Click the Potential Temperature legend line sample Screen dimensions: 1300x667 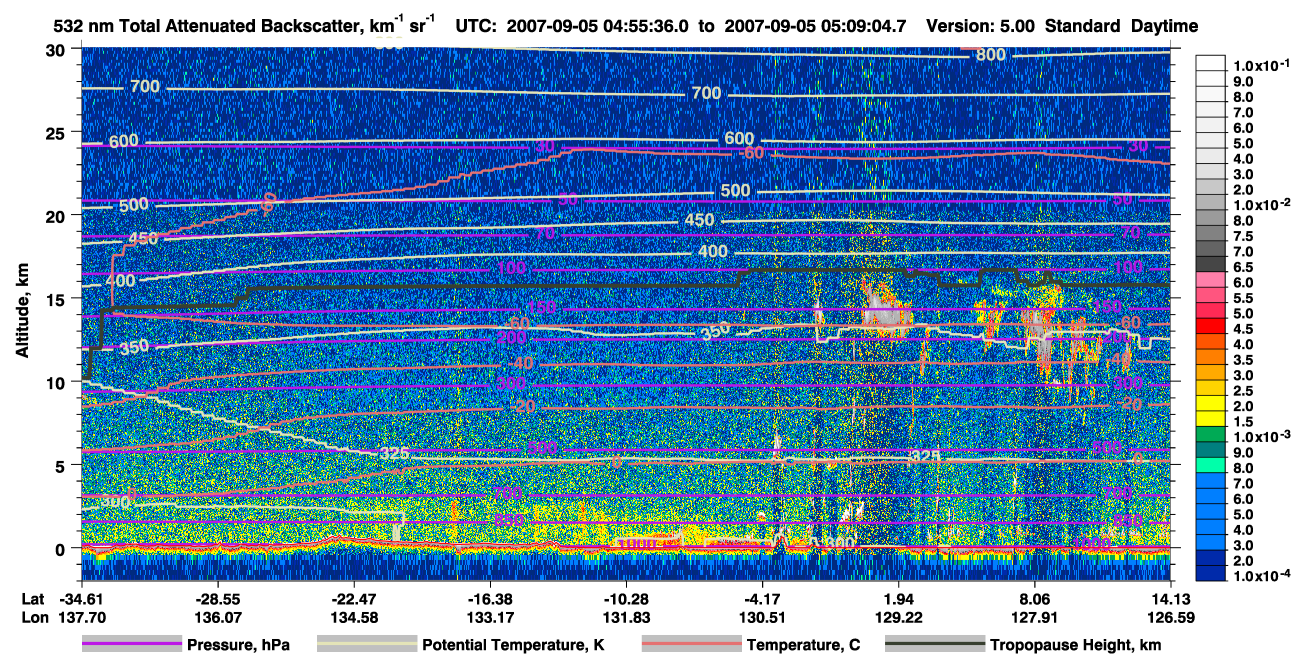pyautogui.click(x=366, y=645)
